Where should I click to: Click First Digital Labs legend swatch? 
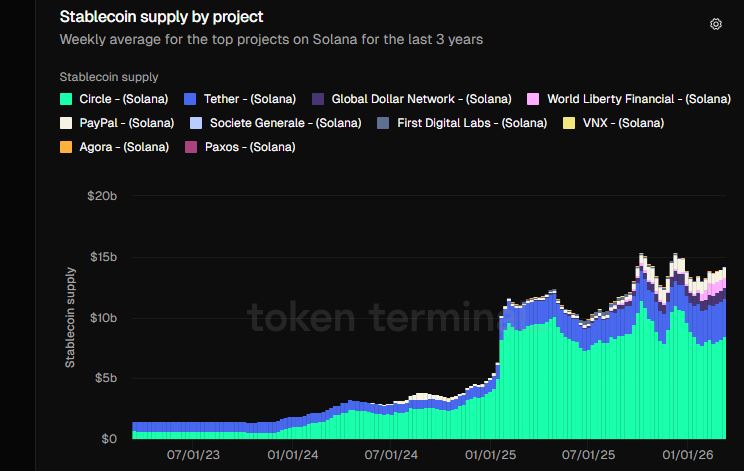[x=384, y=123]
